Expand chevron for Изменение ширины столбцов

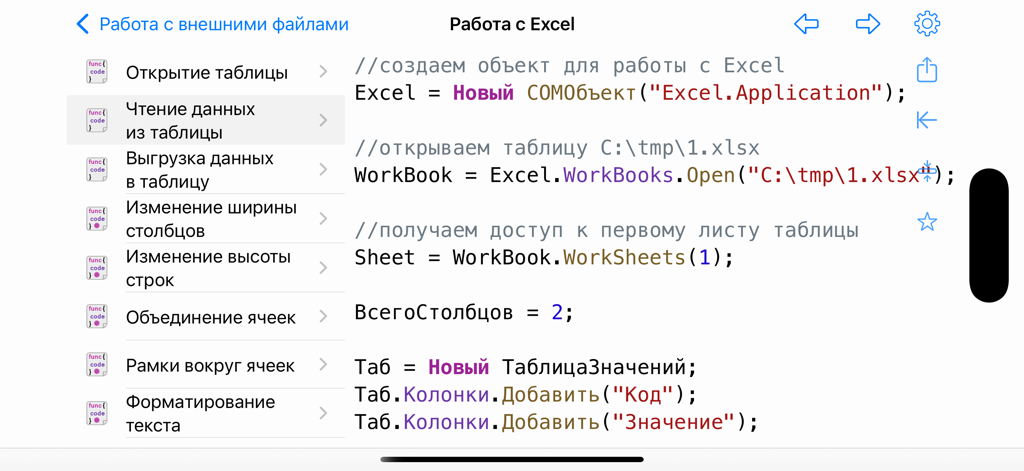pos(323,219)
